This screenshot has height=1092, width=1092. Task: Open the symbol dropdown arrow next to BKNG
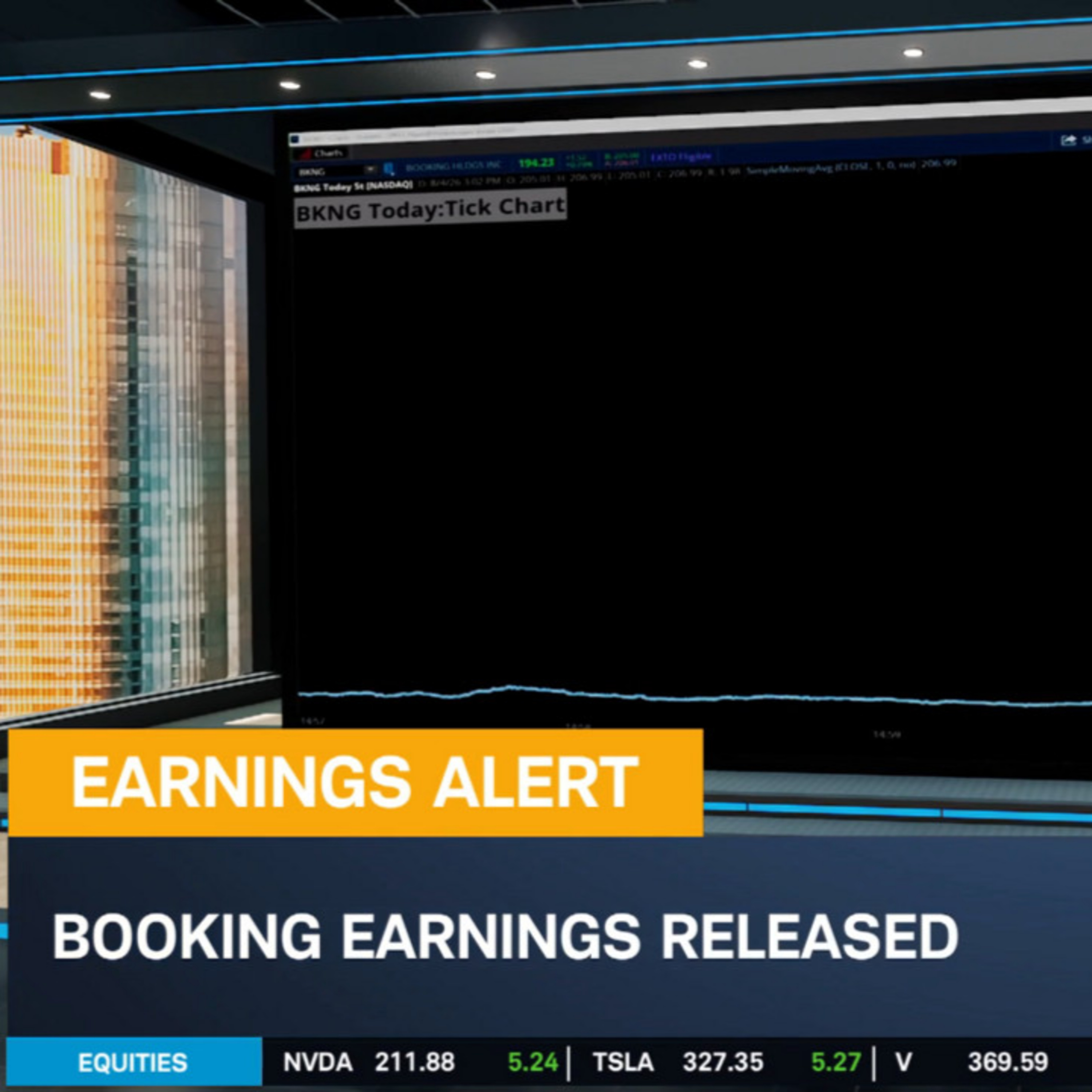click(370, 169)
